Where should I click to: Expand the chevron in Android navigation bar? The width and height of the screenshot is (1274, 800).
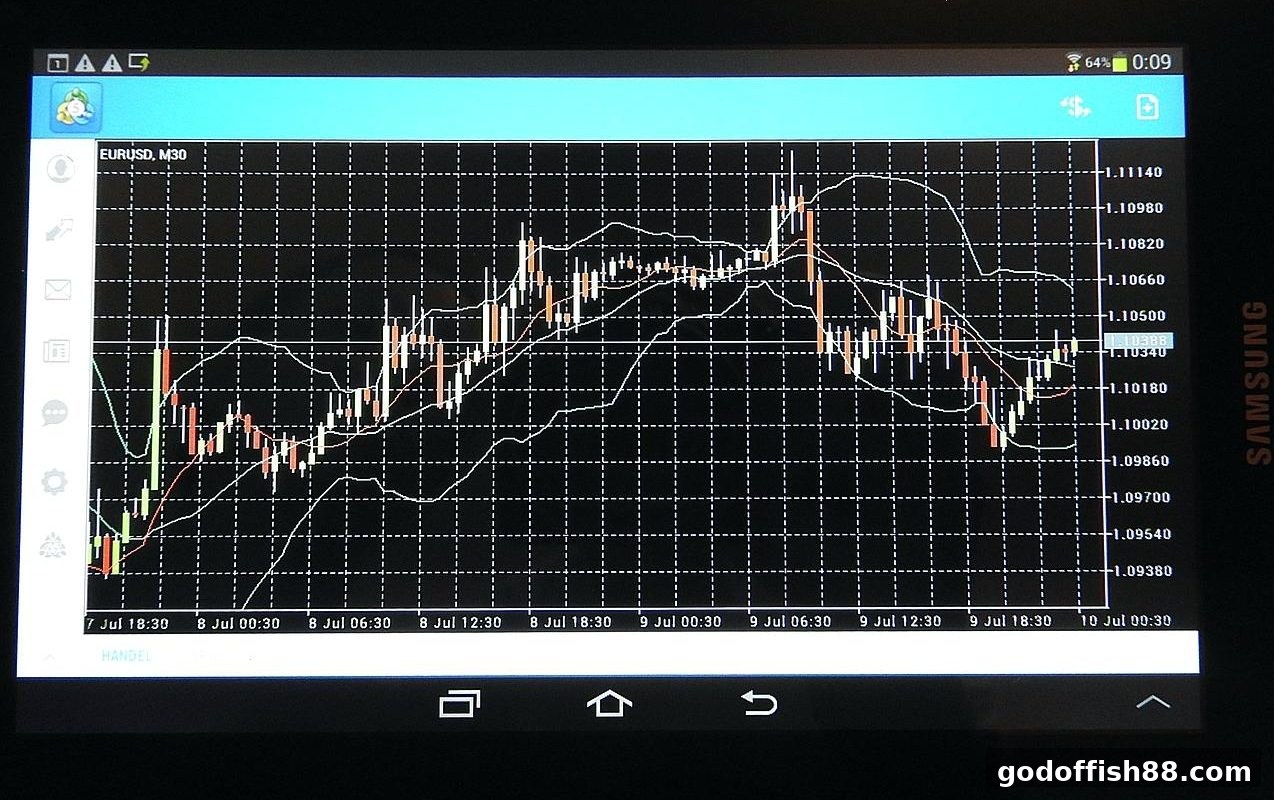click(1153, 702)
